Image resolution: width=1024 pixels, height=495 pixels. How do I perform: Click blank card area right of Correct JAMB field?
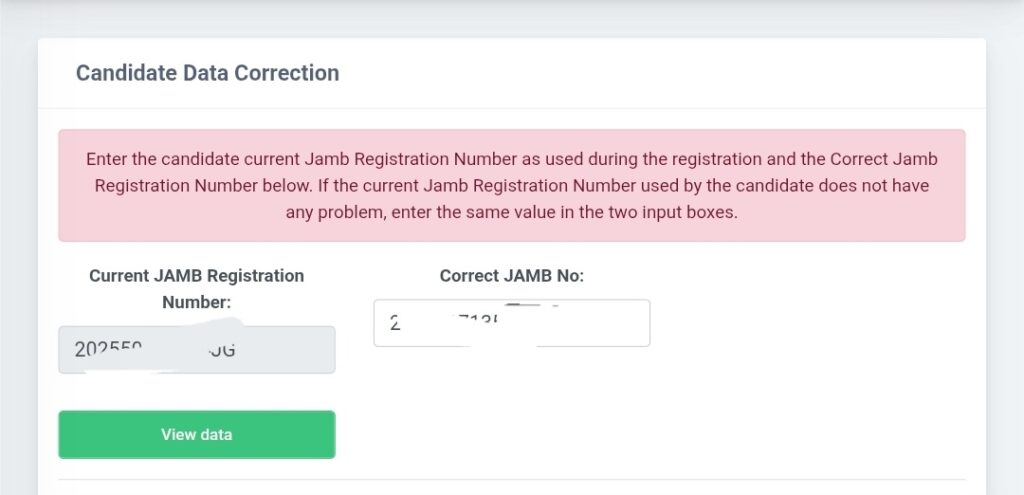810,323
